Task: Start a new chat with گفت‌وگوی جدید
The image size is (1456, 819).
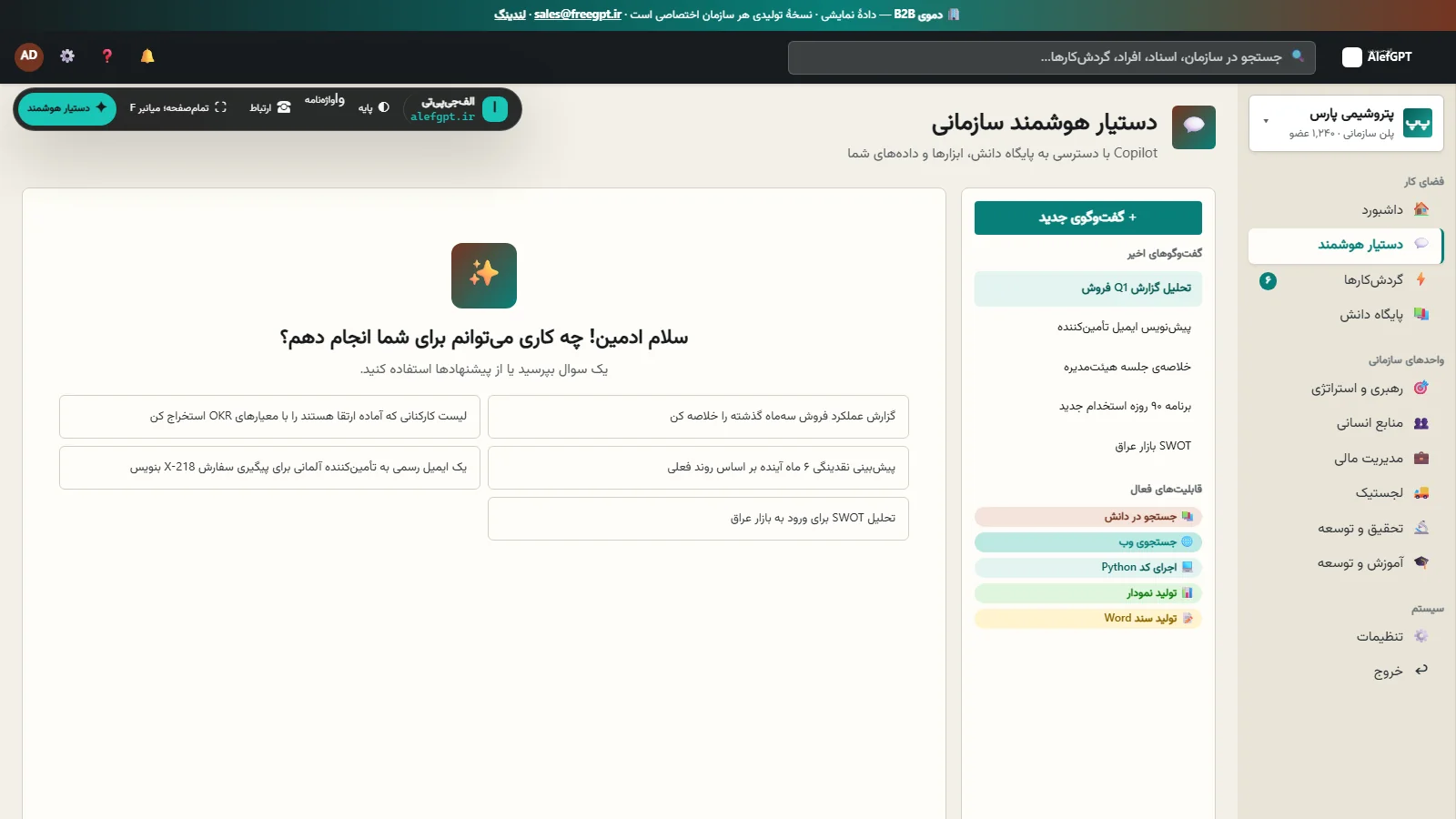Action: tap(1087, 217)
